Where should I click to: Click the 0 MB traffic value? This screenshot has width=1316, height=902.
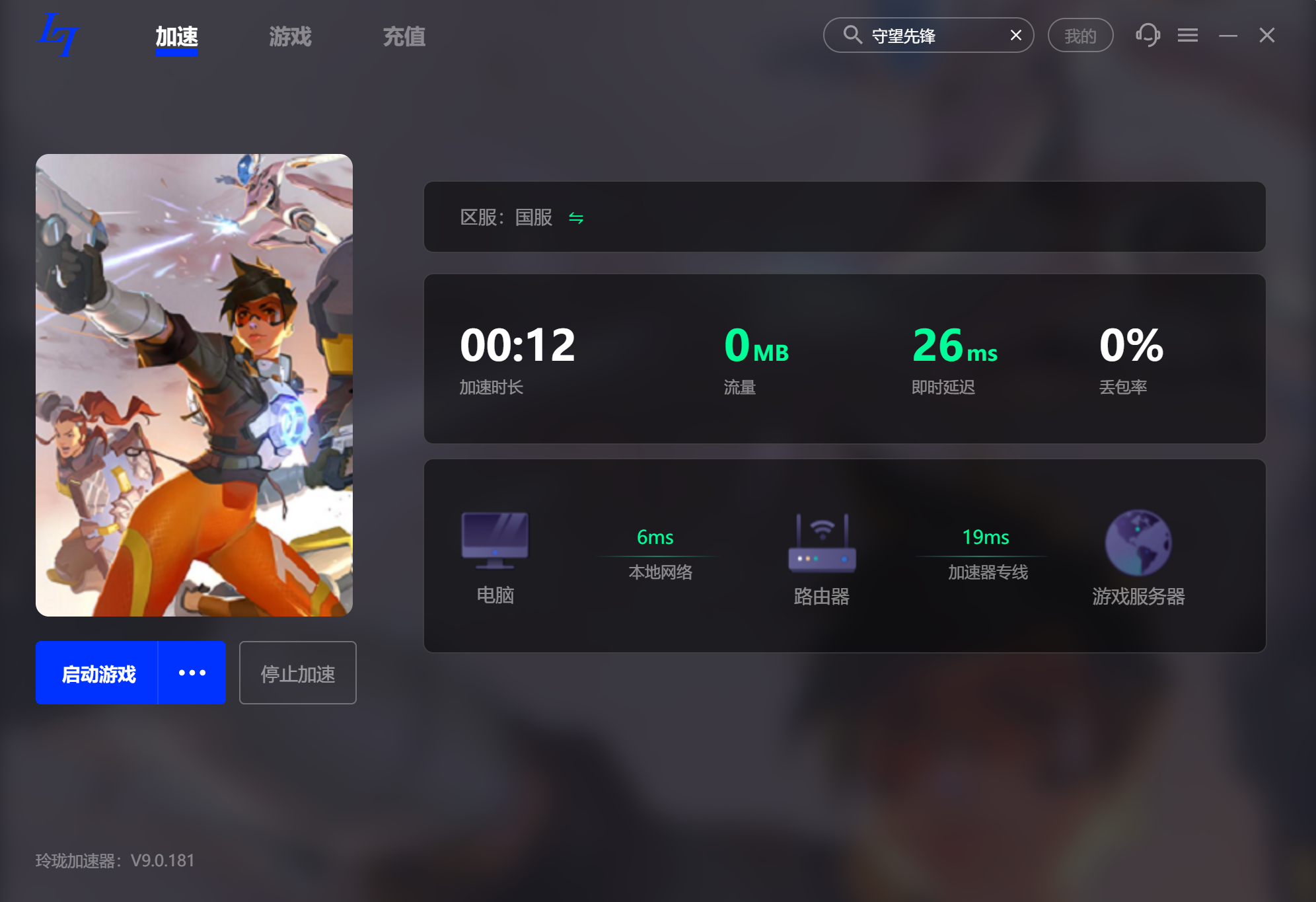pos(756,345)
